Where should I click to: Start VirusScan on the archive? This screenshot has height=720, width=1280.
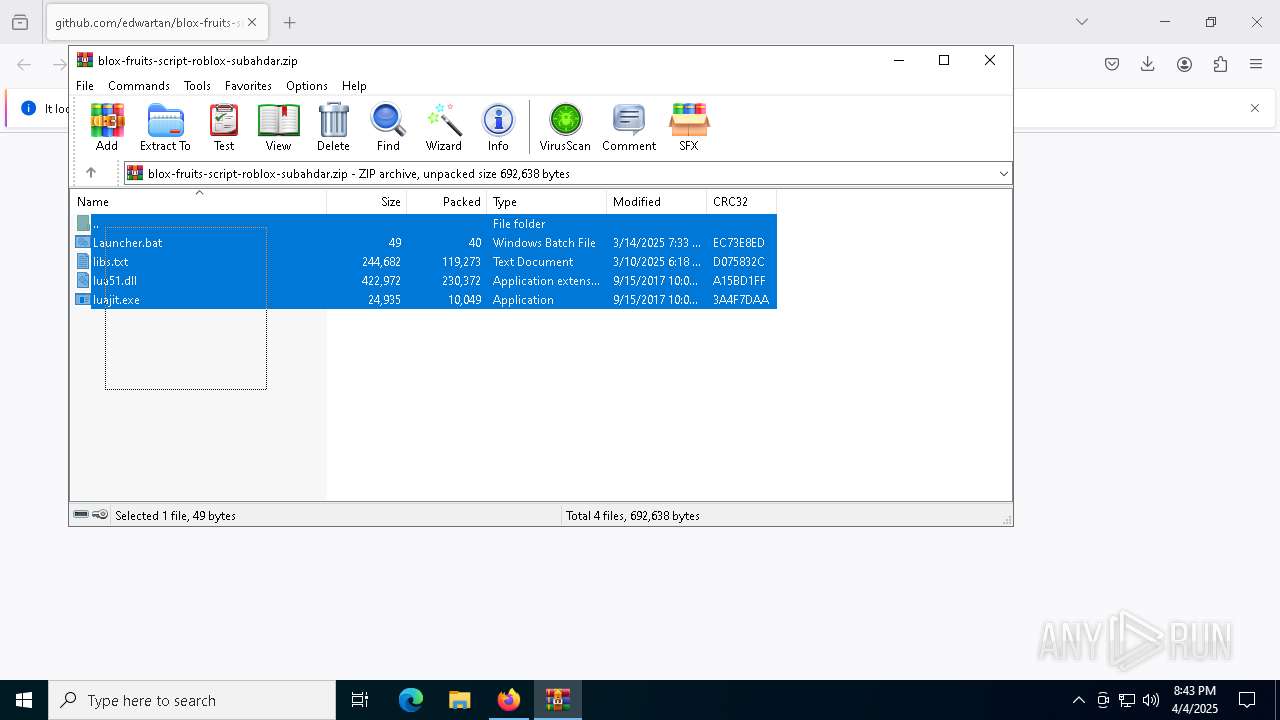click(x=565, y=127)
